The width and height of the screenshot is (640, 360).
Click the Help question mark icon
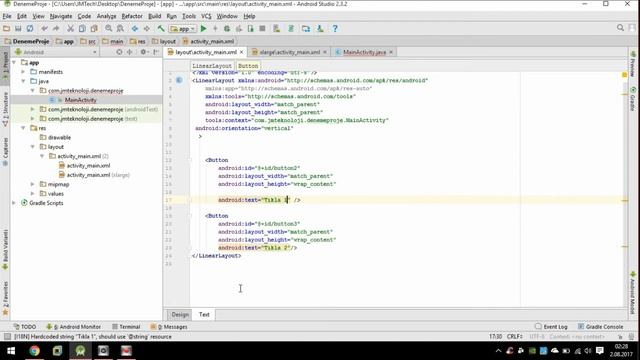pyautogui.click(x=335, y=29)
